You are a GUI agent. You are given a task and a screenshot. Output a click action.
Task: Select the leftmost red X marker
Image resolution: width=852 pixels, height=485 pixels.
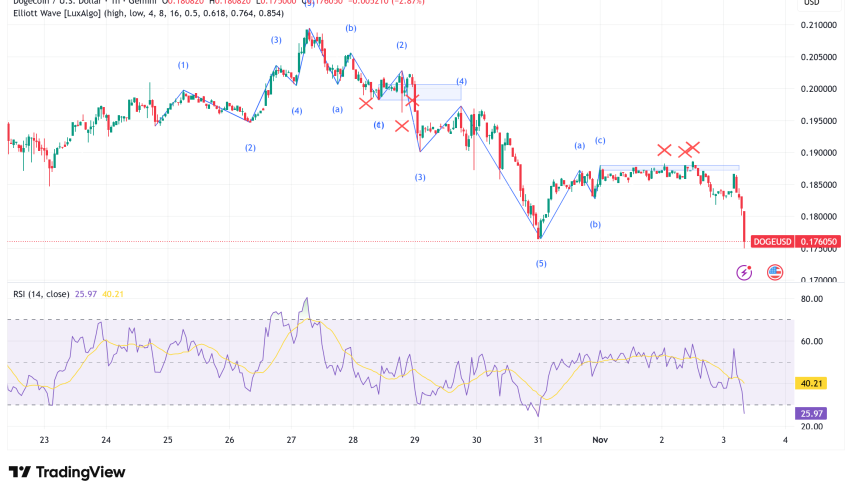click(x=365, y=103)
